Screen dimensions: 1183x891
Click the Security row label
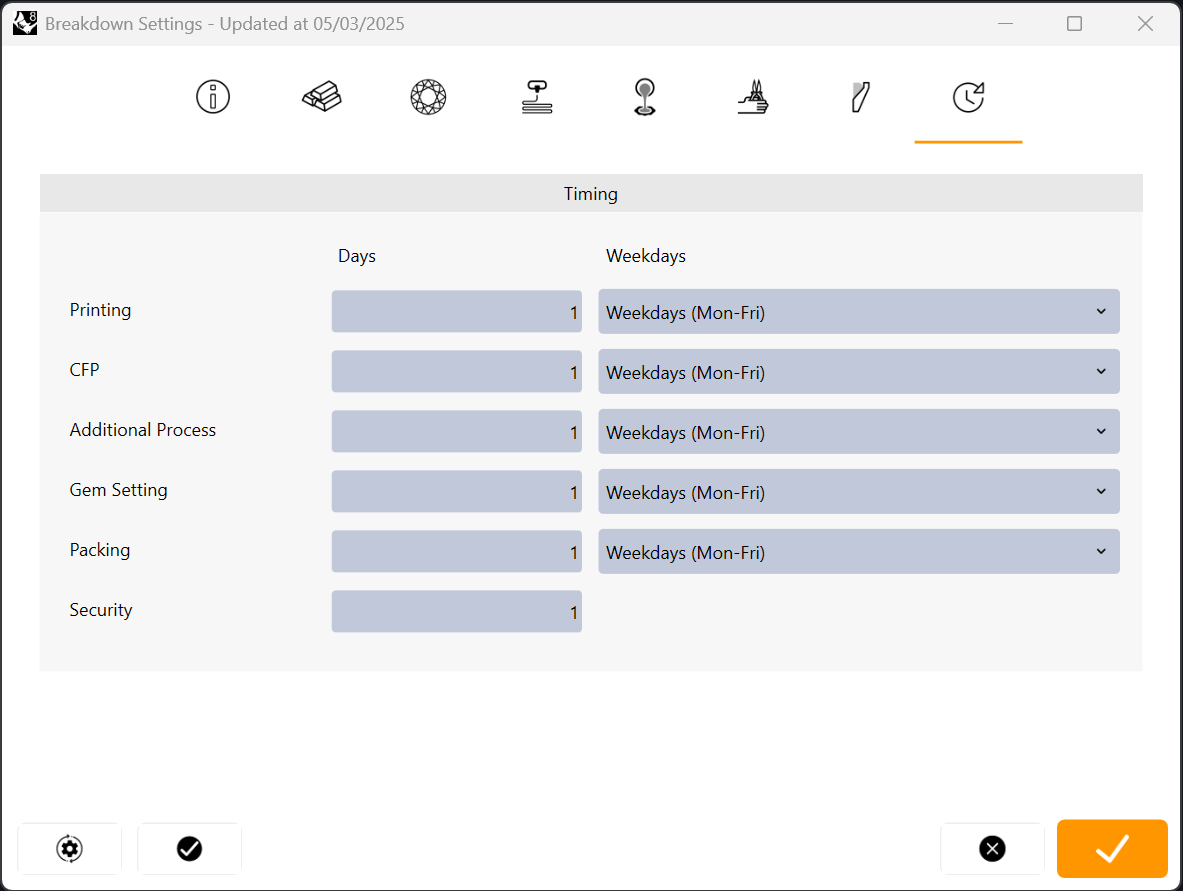101,610
